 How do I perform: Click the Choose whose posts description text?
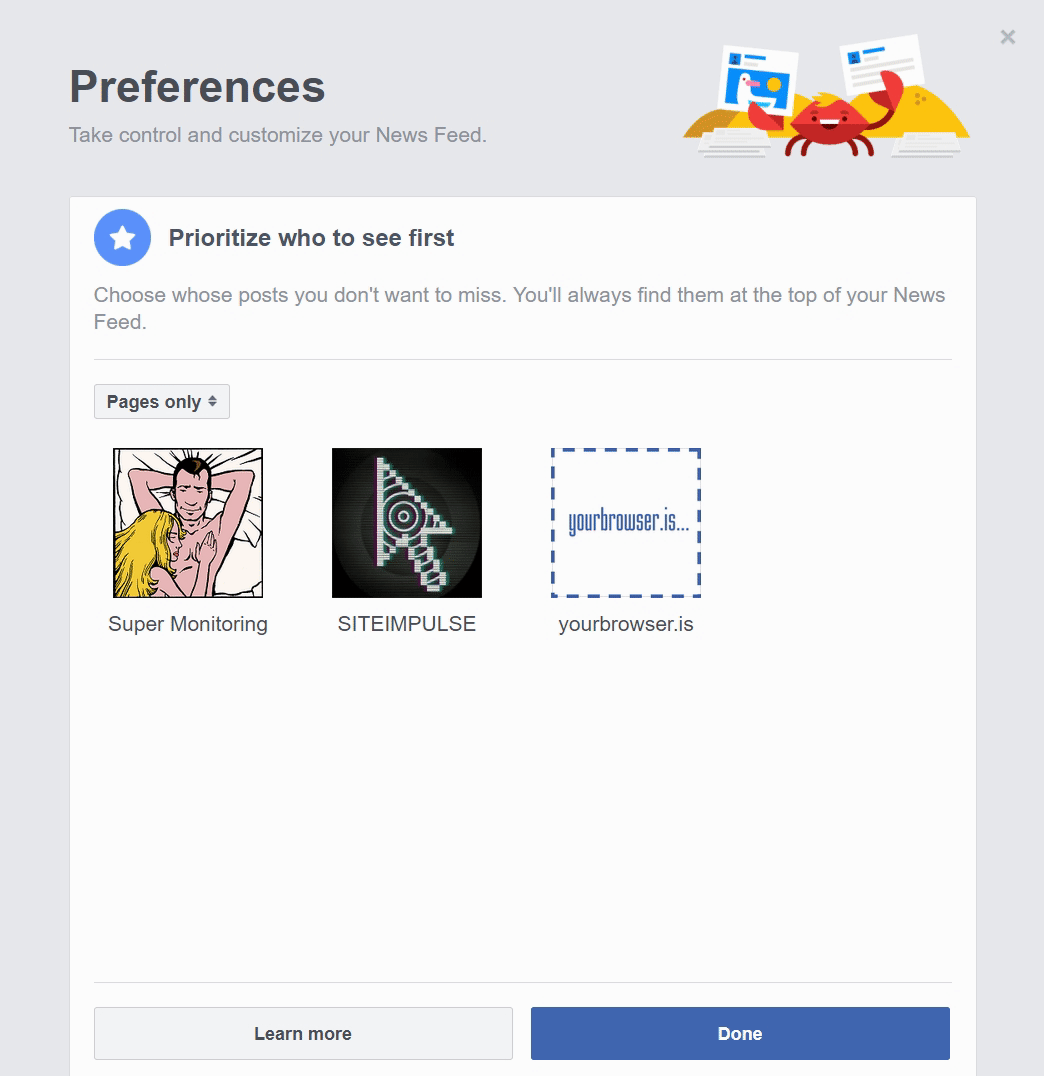520,308
